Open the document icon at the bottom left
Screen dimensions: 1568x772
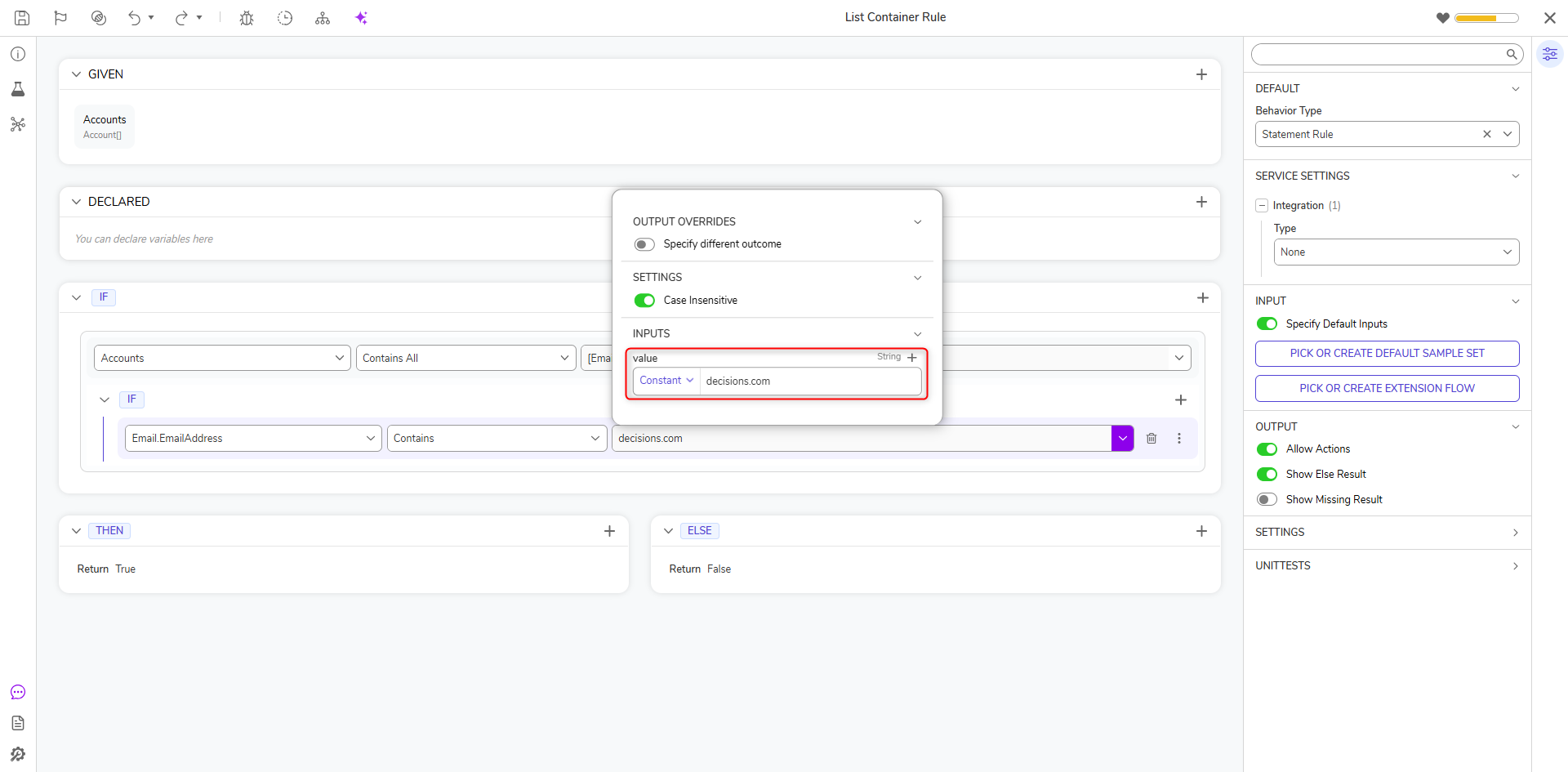pyautogui.click(x=18, y=723)
